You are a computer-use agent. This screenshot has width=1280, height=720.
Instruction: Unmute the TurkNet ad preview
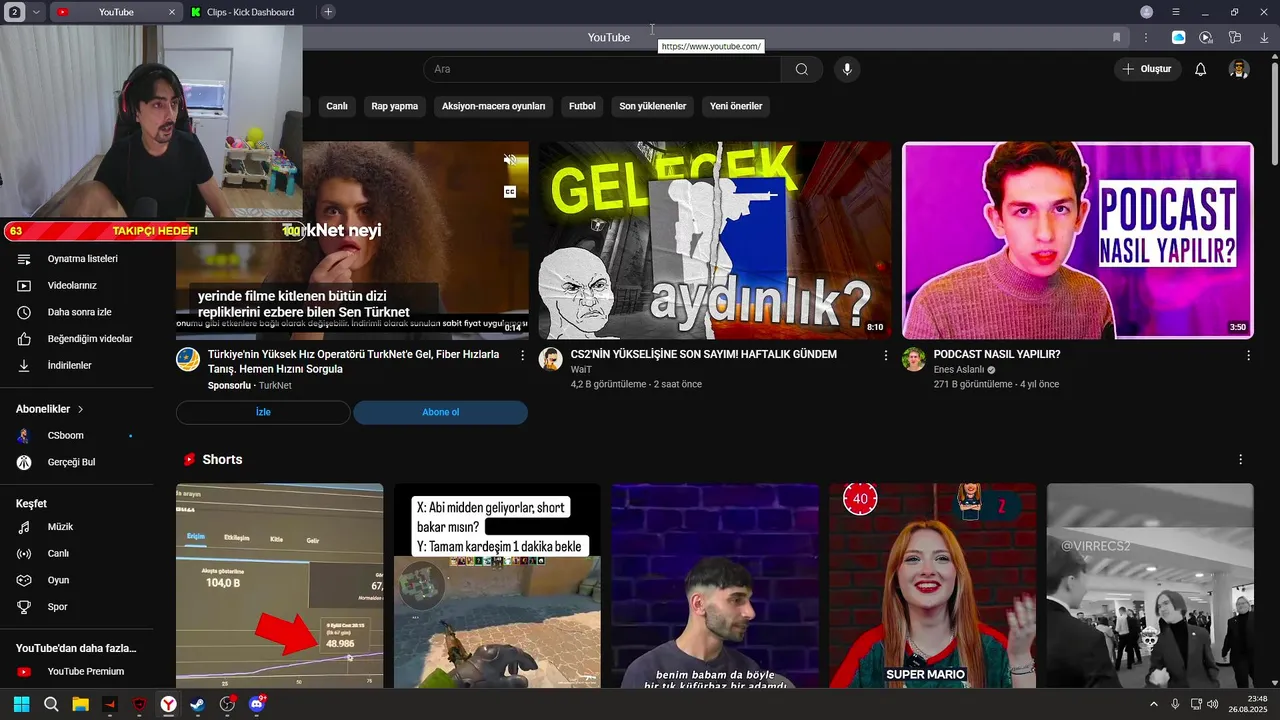(x=510, y=160)
